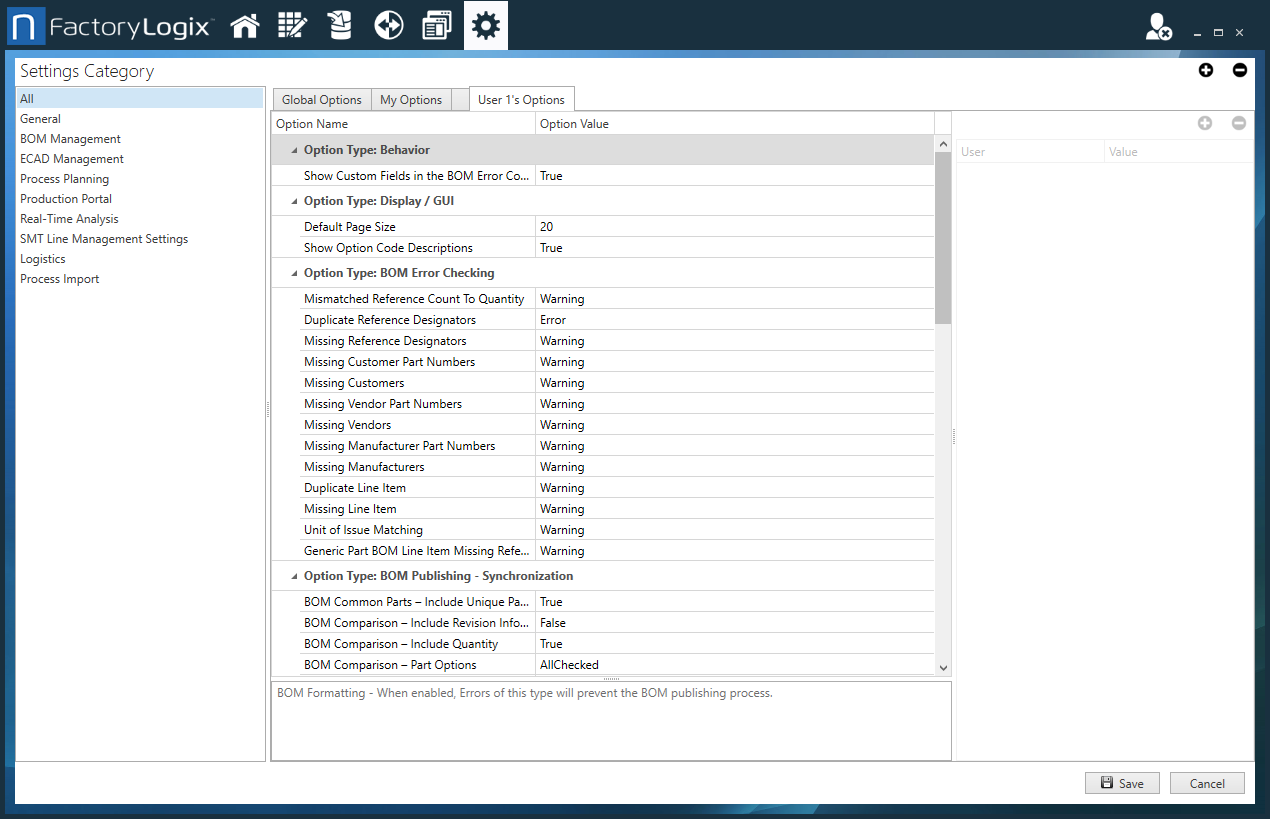This screenshot has width=1270, height=819.
Task: Open the reports windows icon
Action: click(x=436, y=24)
